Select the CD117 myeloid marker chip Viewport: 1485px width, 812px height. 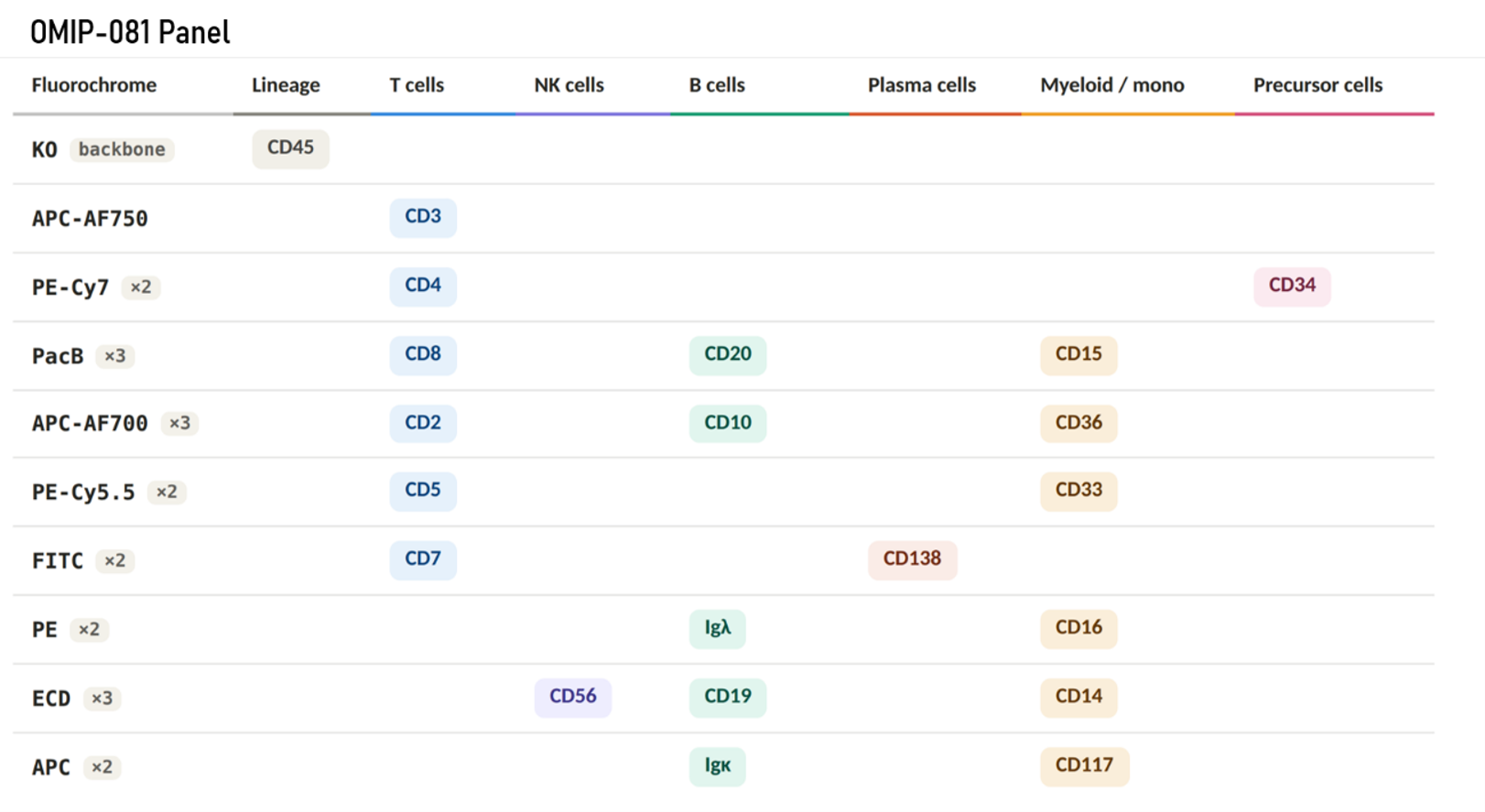click(1084, 765)
